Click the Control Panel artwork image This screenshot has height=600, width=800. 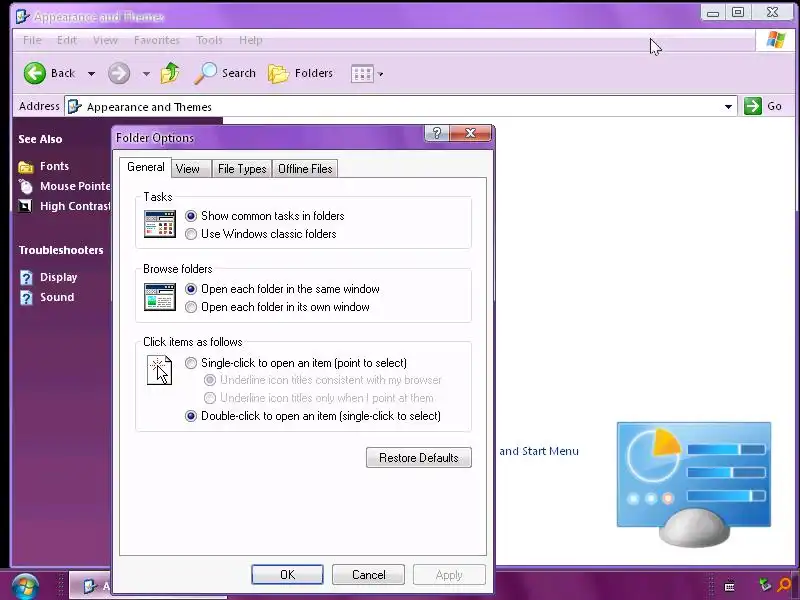[x=694, y=484]
